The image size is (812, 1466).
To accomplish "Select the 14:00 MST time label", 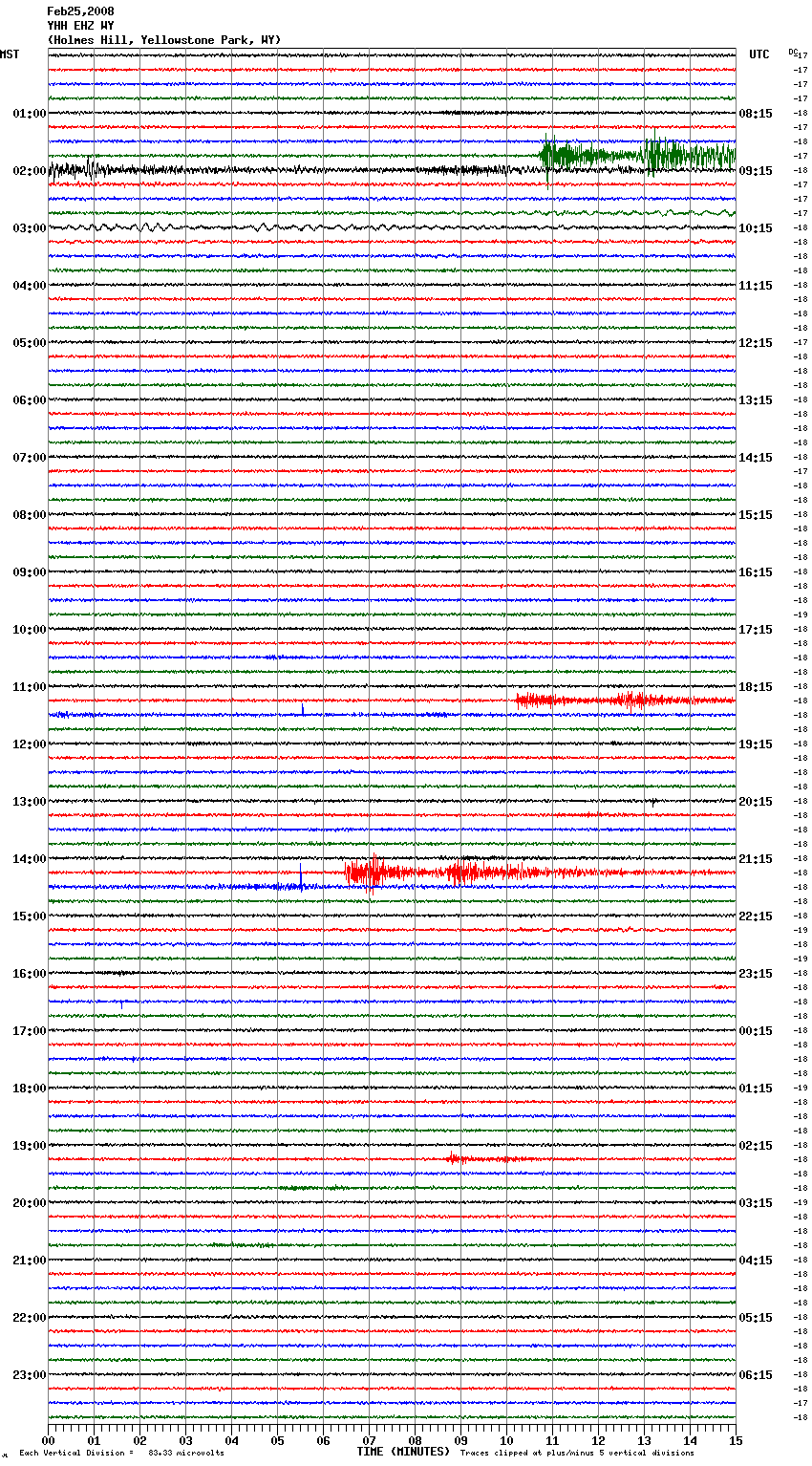I will pos(30,859).
